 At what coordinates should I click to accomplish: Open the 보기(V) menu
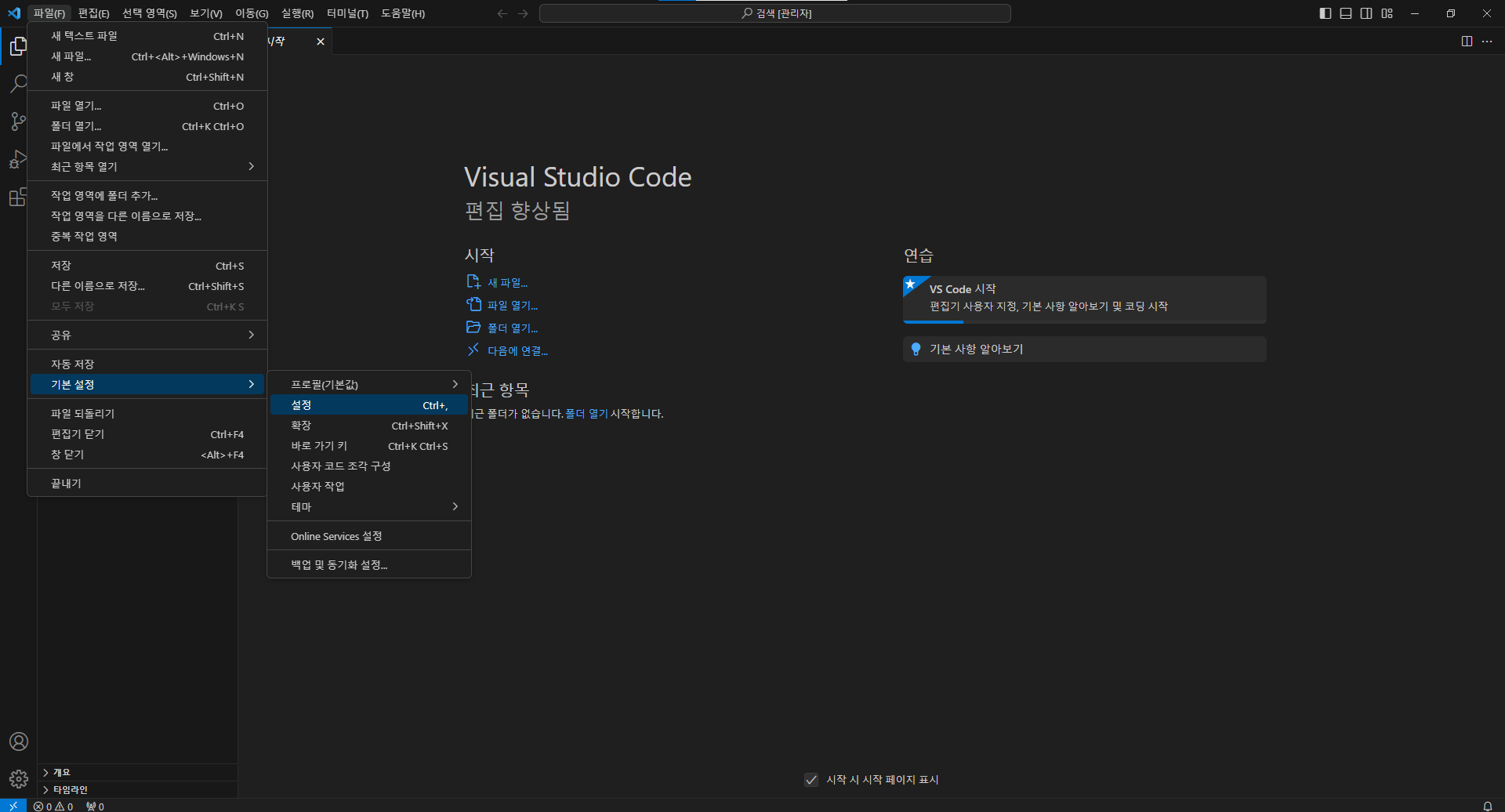(206, 13)
